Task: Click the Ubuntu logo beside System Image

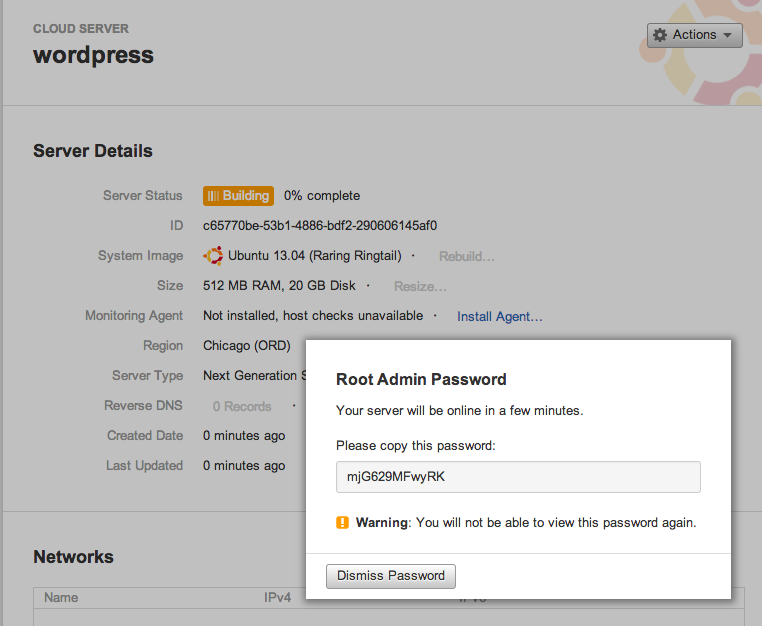Action: tap(213, 256)
